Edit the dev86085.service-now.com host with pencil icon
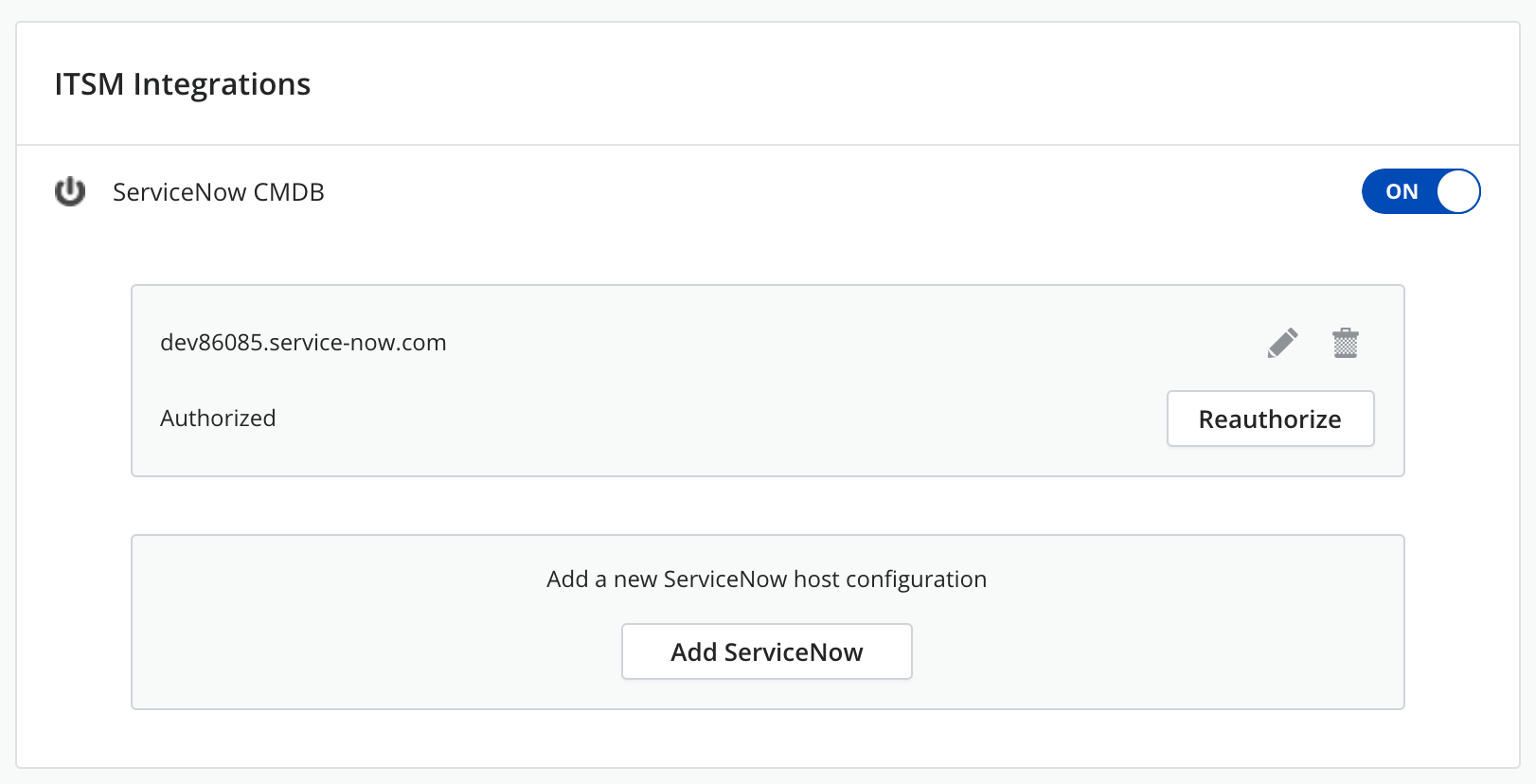The height and width of the screenshot is (784, 1536). (1282, 343)
